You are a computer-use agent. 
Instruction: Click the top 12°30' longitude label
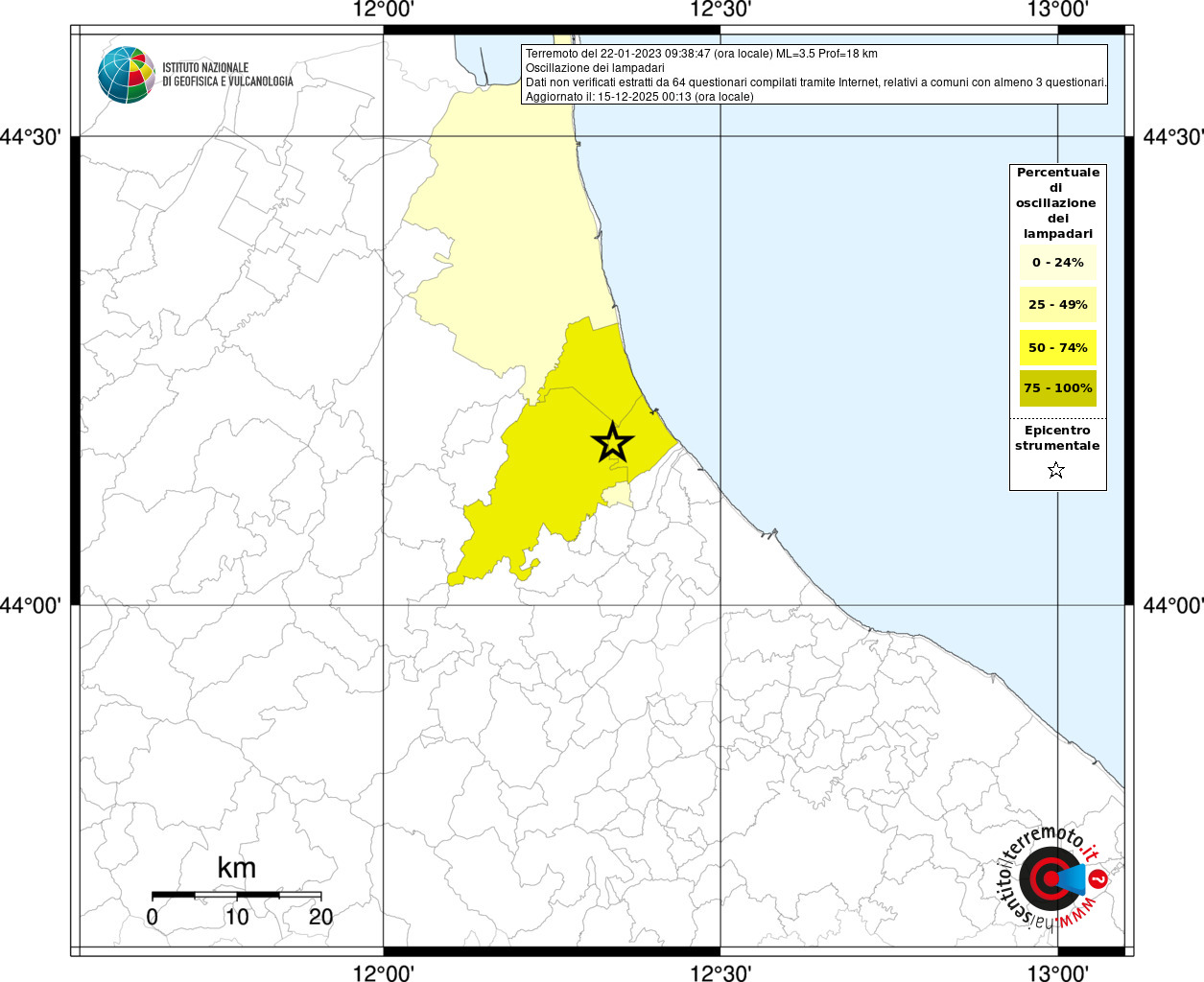pyautogui.click(x=720, y=11)
